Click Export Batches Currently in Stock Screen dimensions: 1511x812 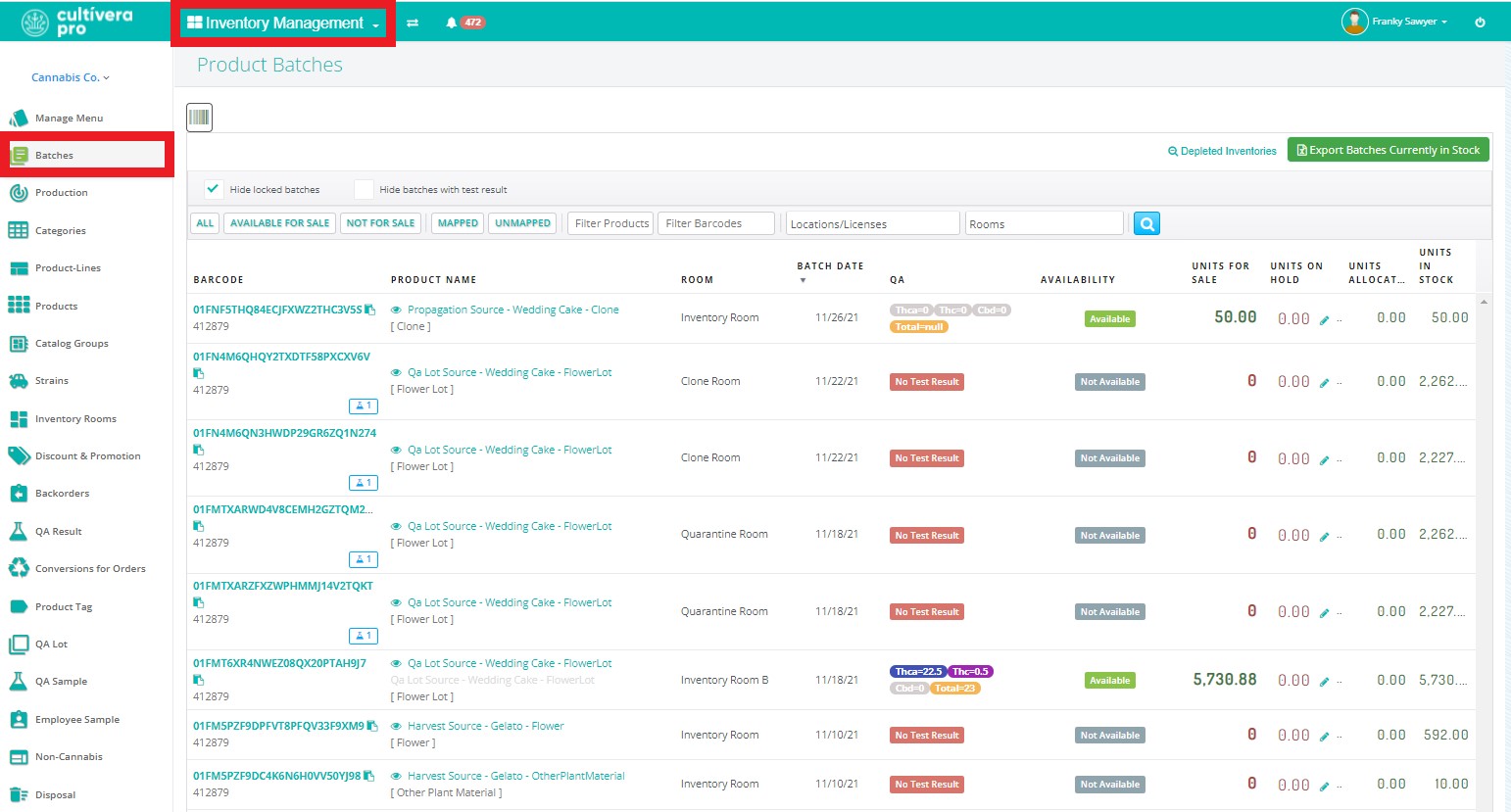coord(1389,150)
